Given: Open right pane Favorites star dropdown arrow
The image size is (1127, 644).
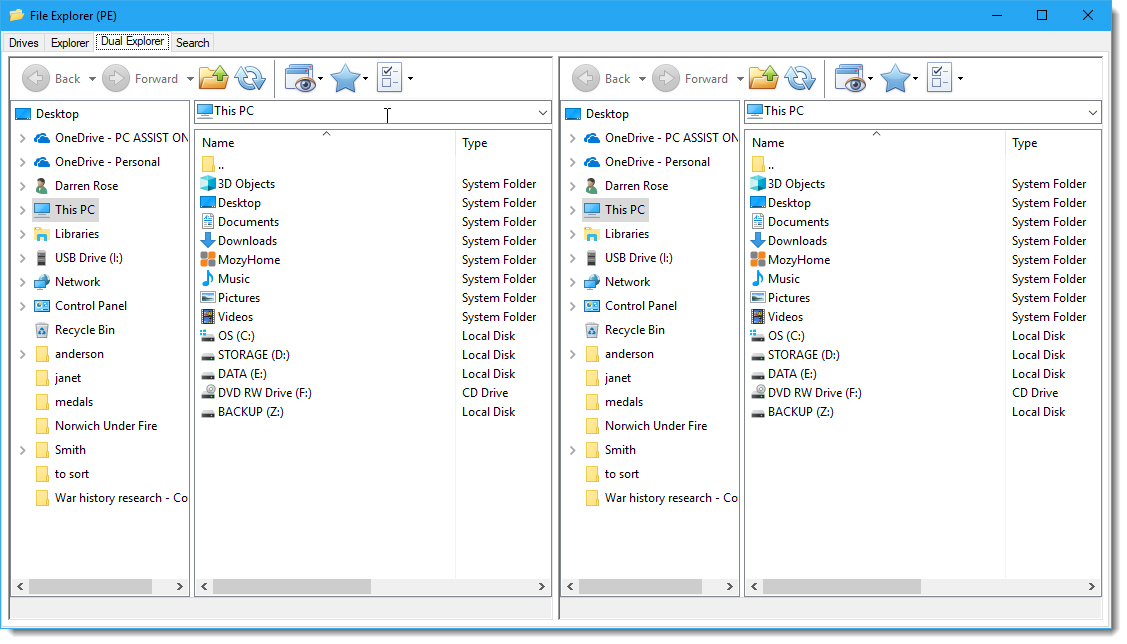Looking at the screenshot, I should [916, 79].
